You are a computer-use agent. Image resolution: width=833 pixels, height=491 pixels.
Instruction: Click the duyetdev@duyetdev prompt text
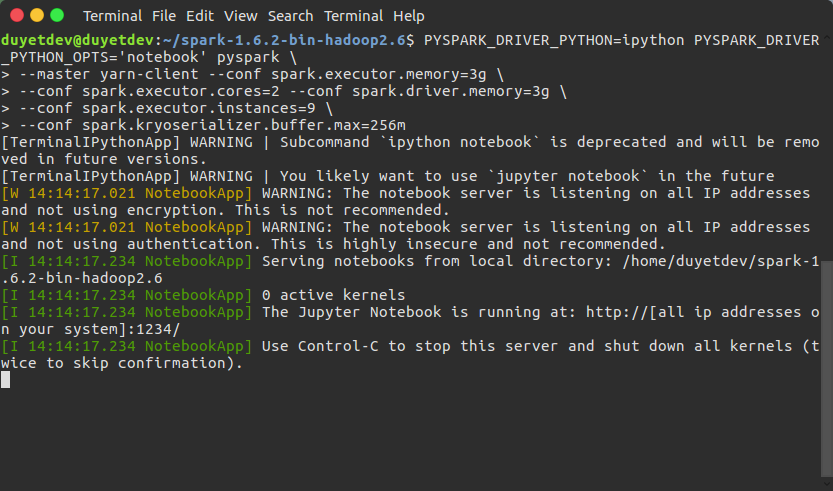tap(78, 40)
